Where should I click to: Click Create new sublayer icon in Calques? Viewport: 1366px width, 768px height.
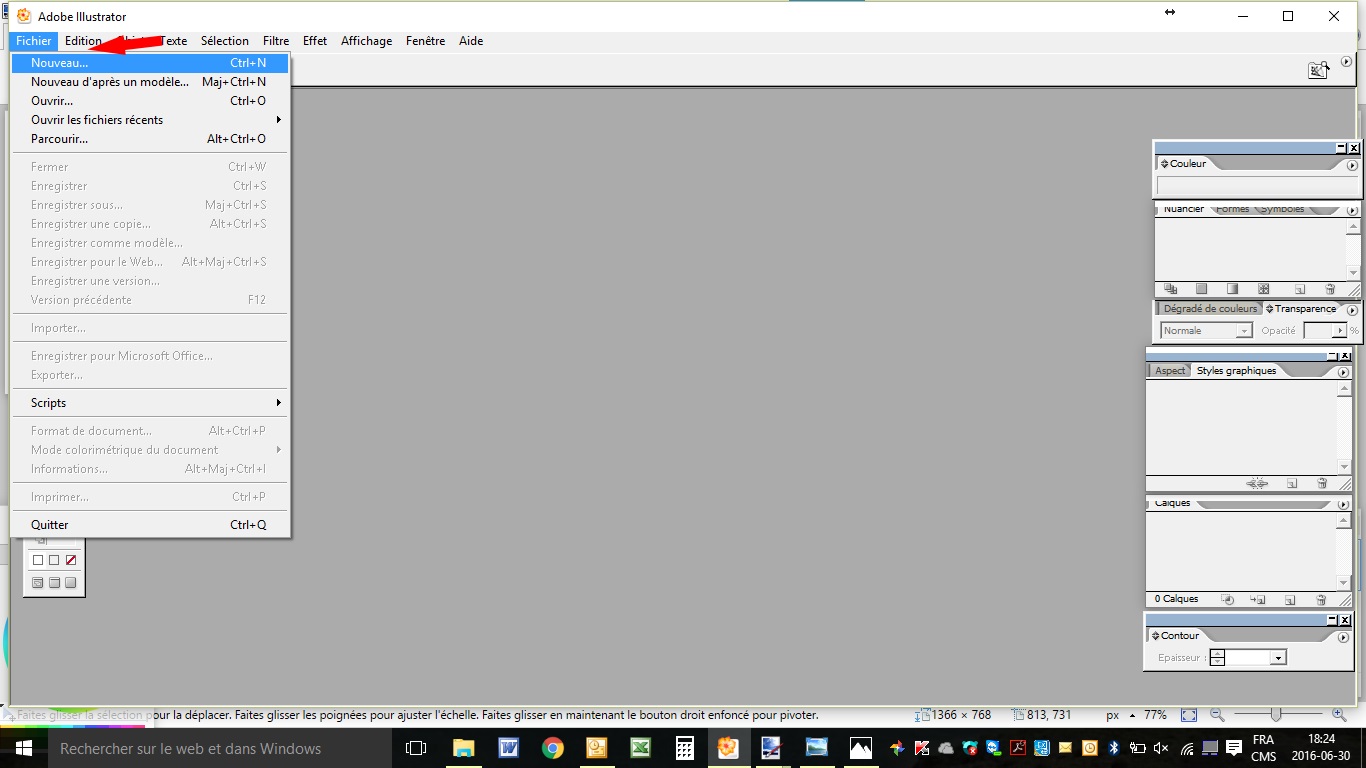click(1258, 600)
